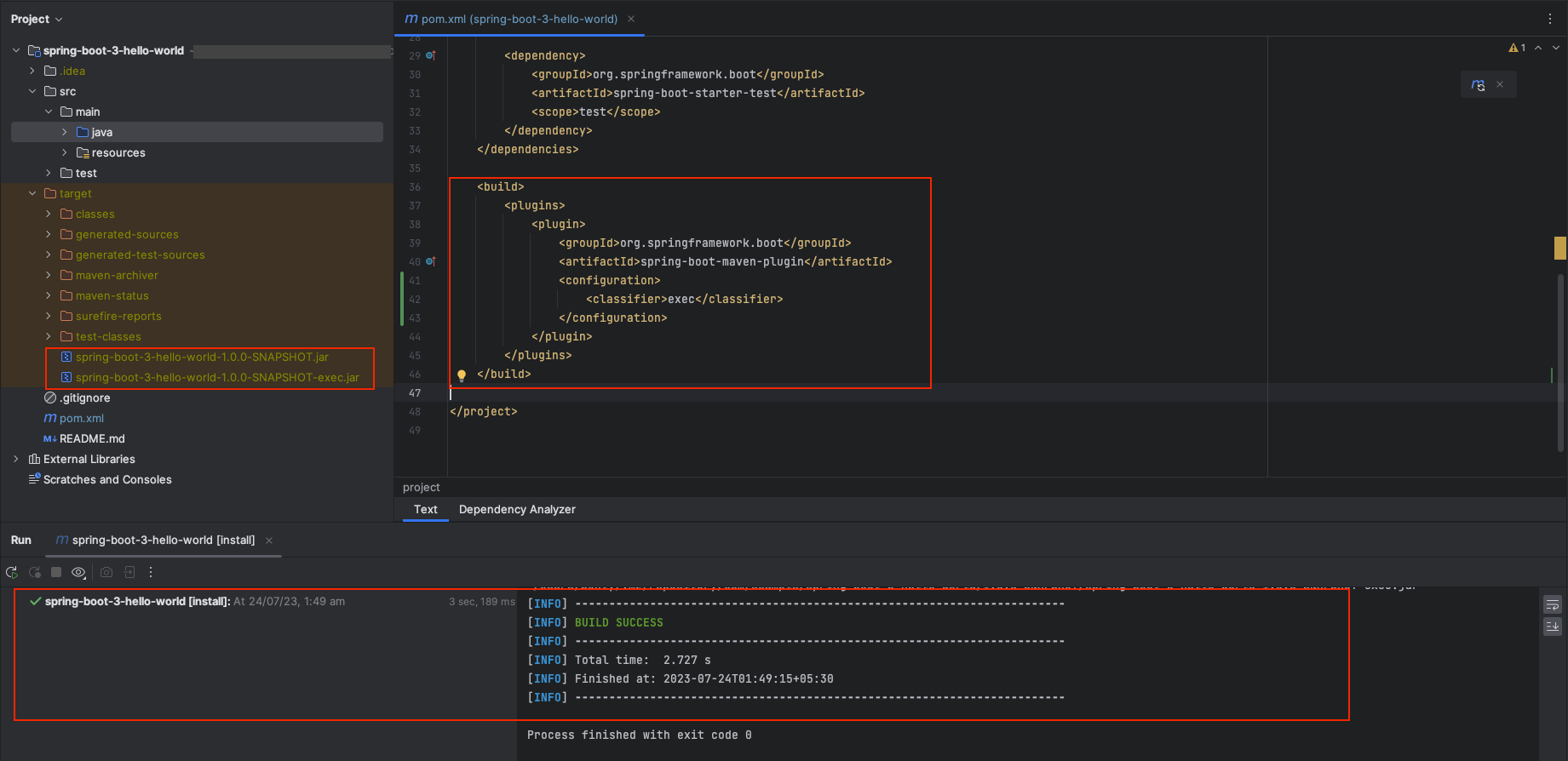Open Run toolbar more options menu
Viewport: 1568px width, 761px height.
(151, 573)
